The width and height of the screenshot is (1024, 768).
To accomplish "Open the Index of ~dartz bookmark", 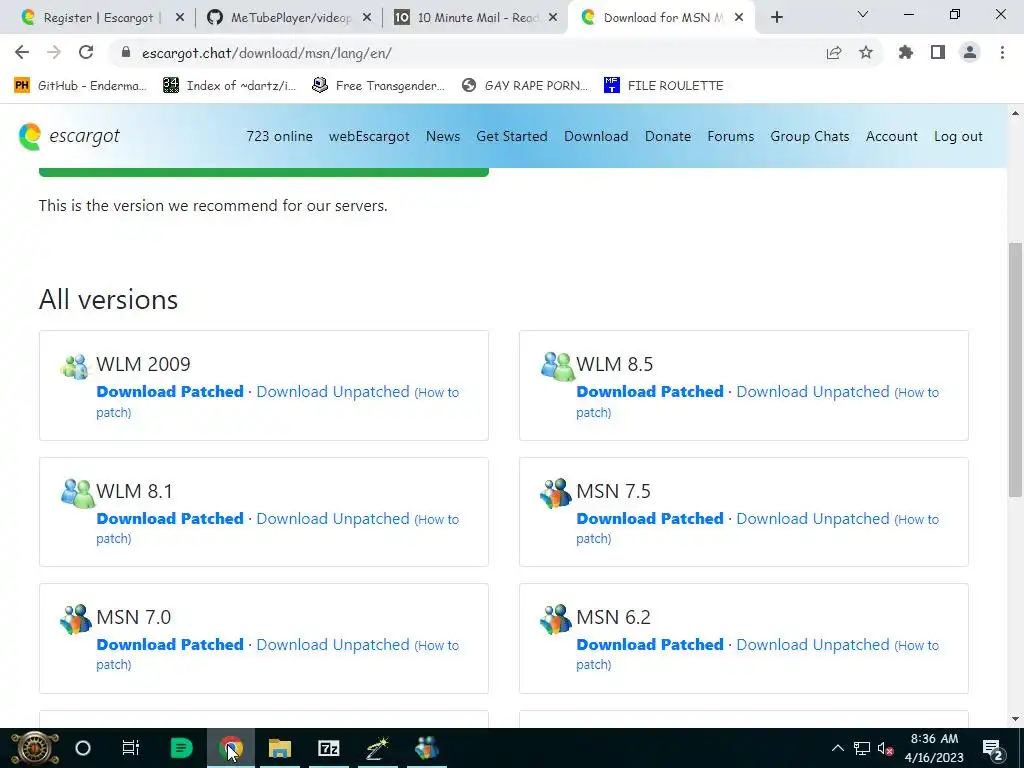I will click(x=230, y=86).
